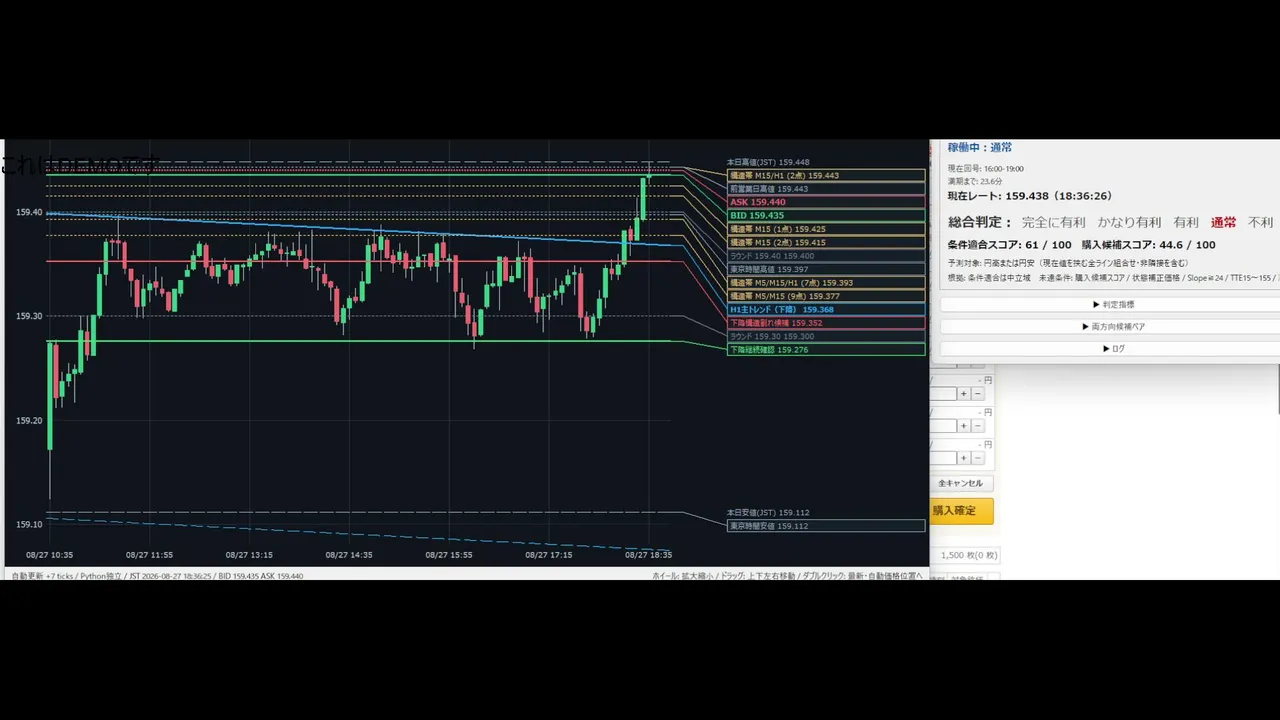Click plus stepper in middle yen row

[x=964, y=426]
